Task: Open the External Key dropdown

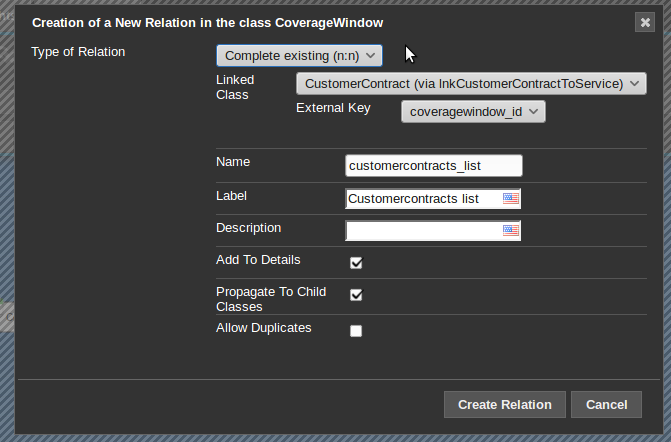Action: click(473, 112)
